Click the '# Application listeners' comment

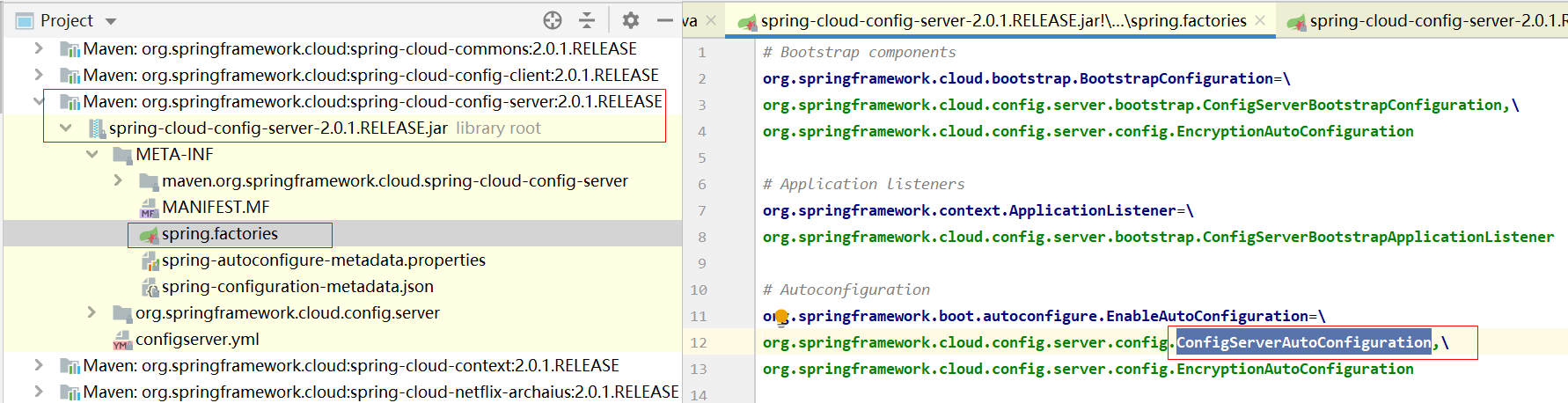(x=863, y=184)
